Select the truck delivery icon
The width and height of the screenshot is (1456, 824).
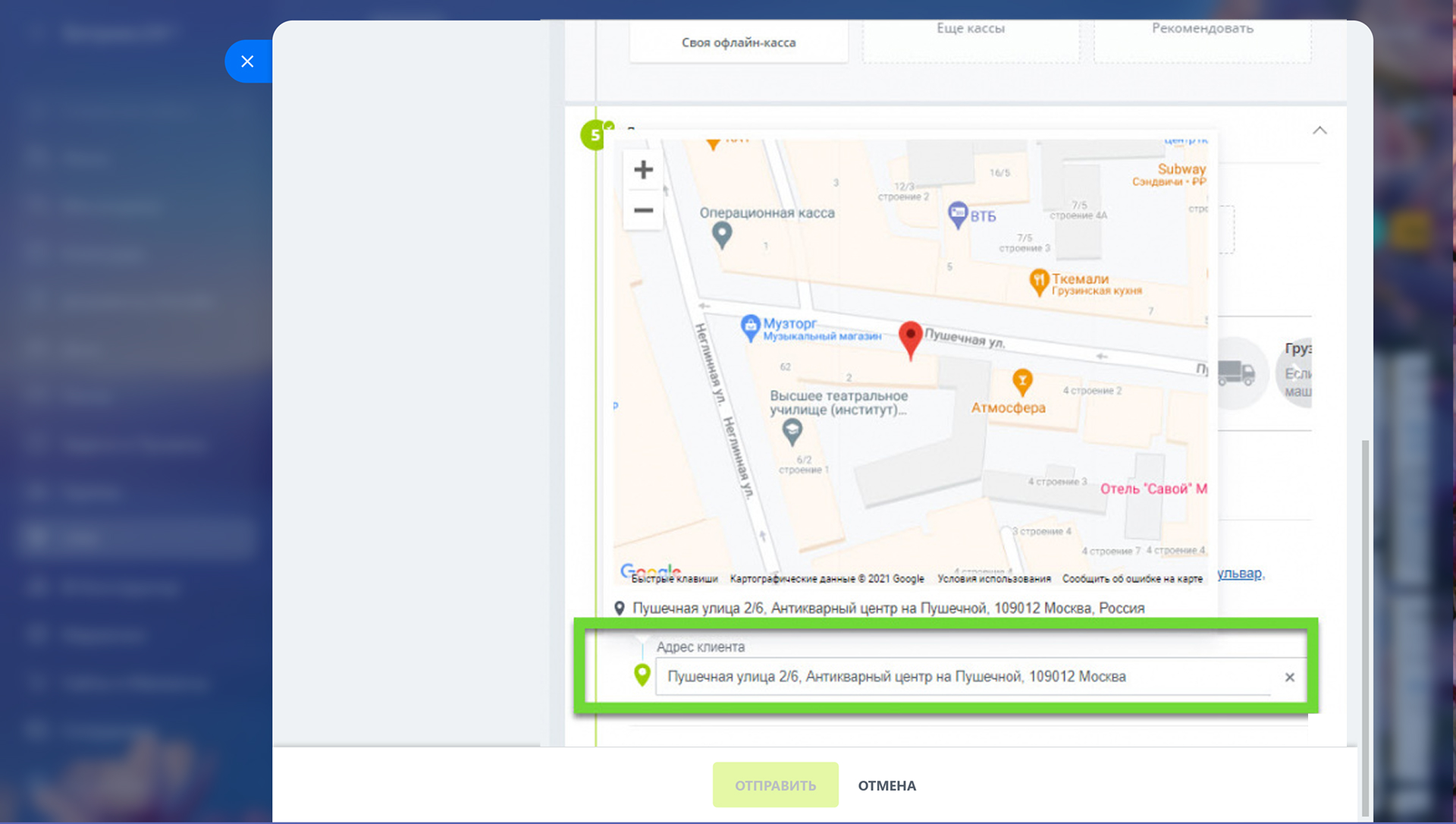point(1236,373)
